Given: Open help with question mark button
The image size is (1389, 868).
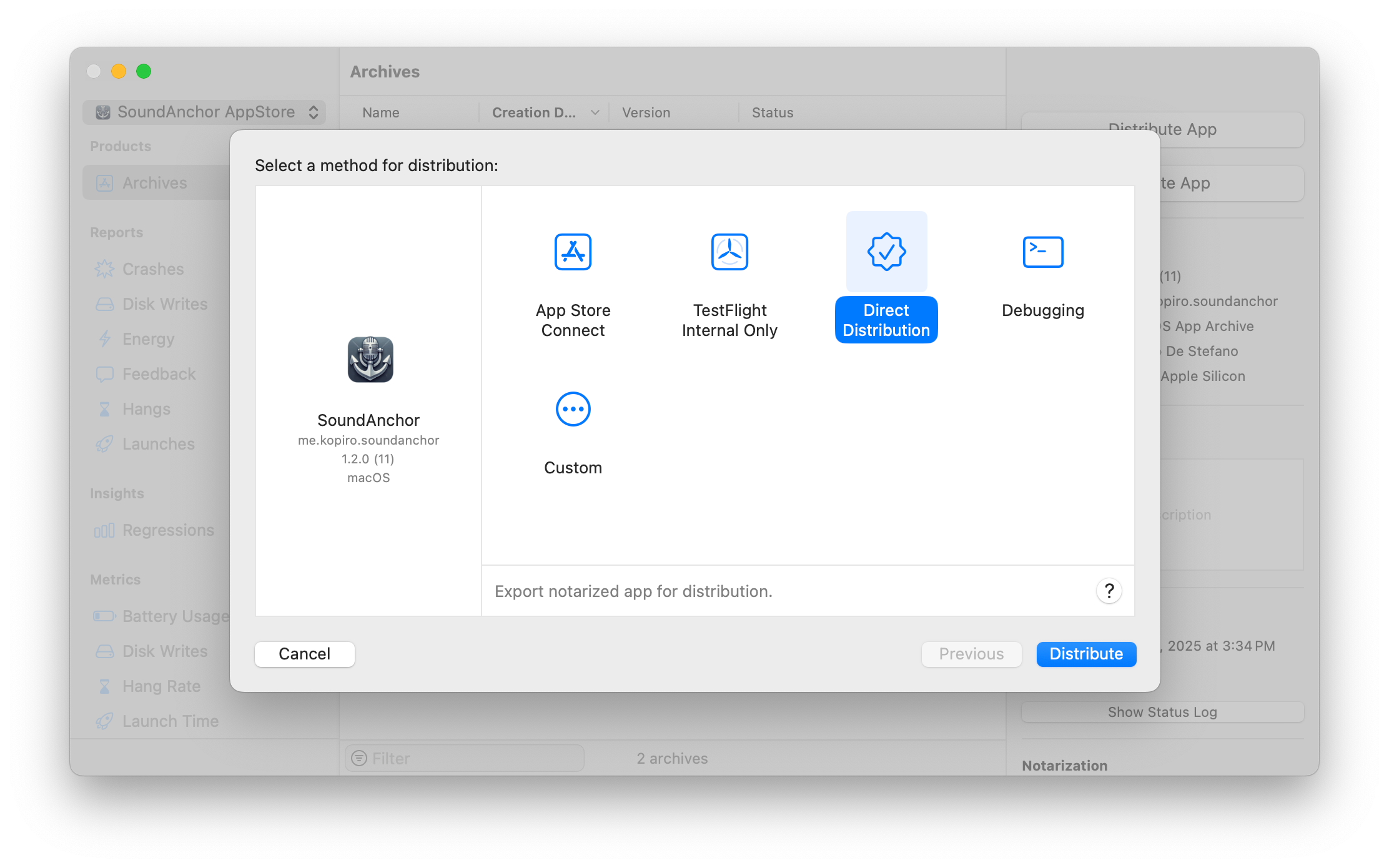Looking at the screenshot, I should [1109, 591].
